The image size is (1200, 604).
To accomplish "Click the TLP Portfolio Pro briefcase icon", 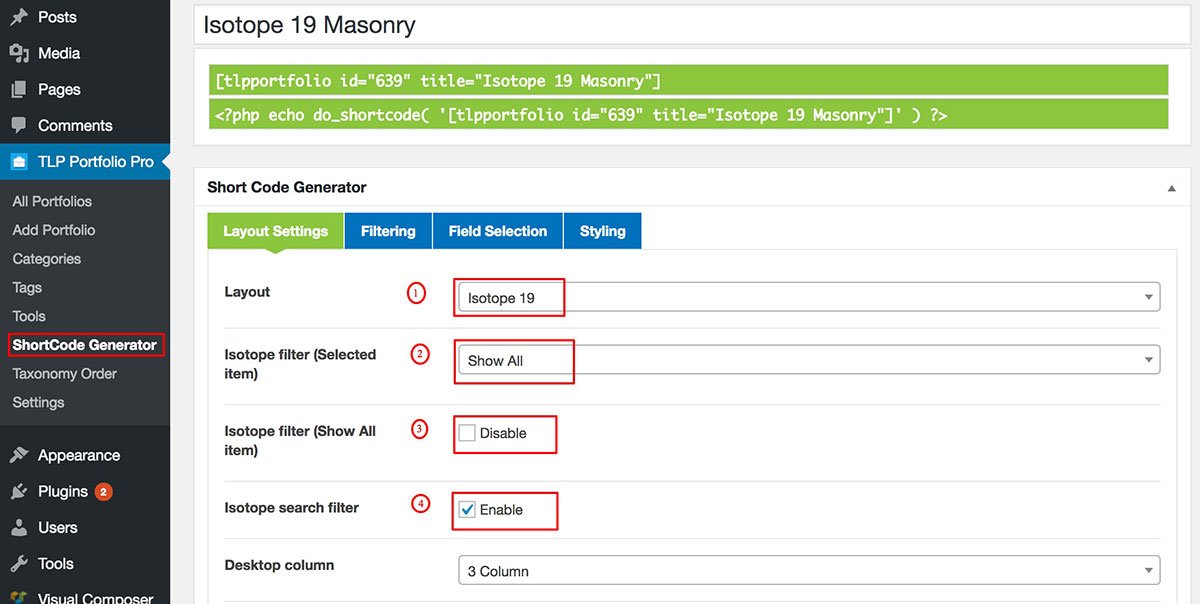I will (x=18, y=161).
